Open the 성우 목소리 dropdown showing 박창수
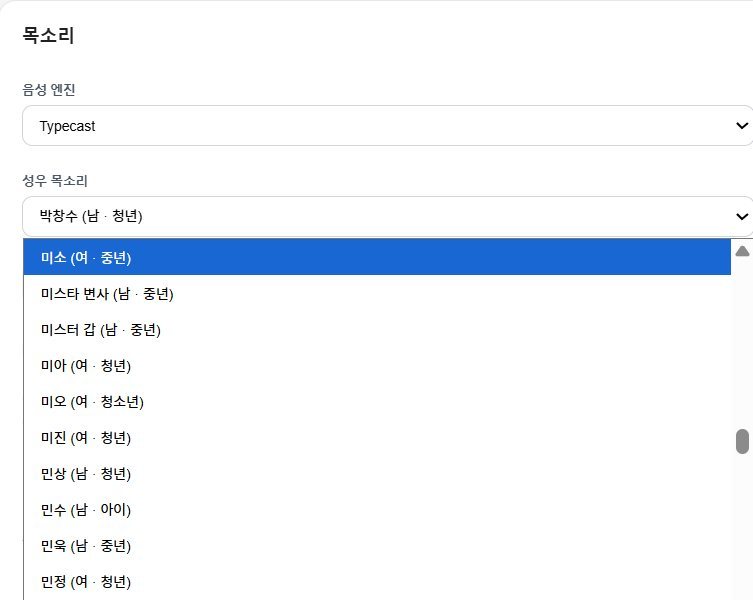 (388, 216)
